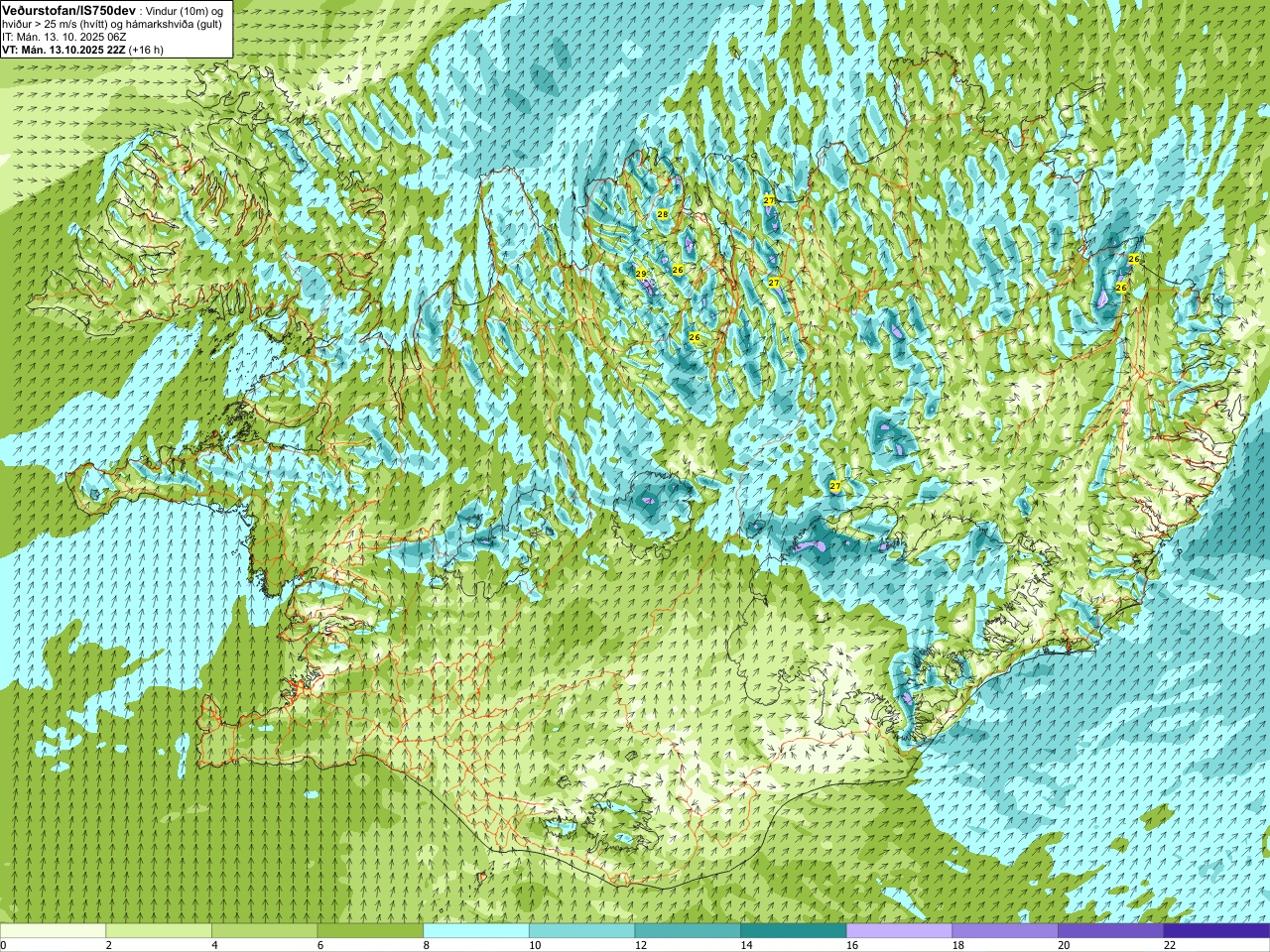
Task: Pick the 10–12 m/s turquoise legend swatch
Action: (581, 931)
